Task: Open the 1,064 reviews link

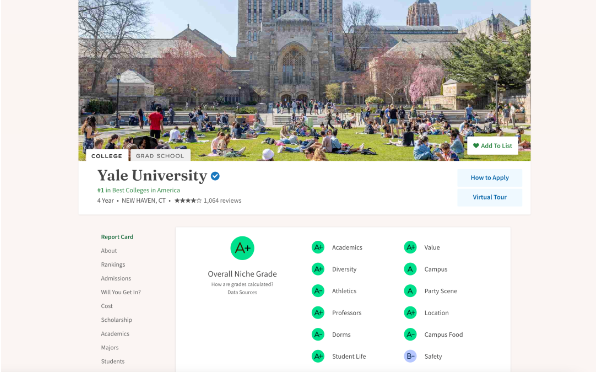Action: tap(222, 201)
